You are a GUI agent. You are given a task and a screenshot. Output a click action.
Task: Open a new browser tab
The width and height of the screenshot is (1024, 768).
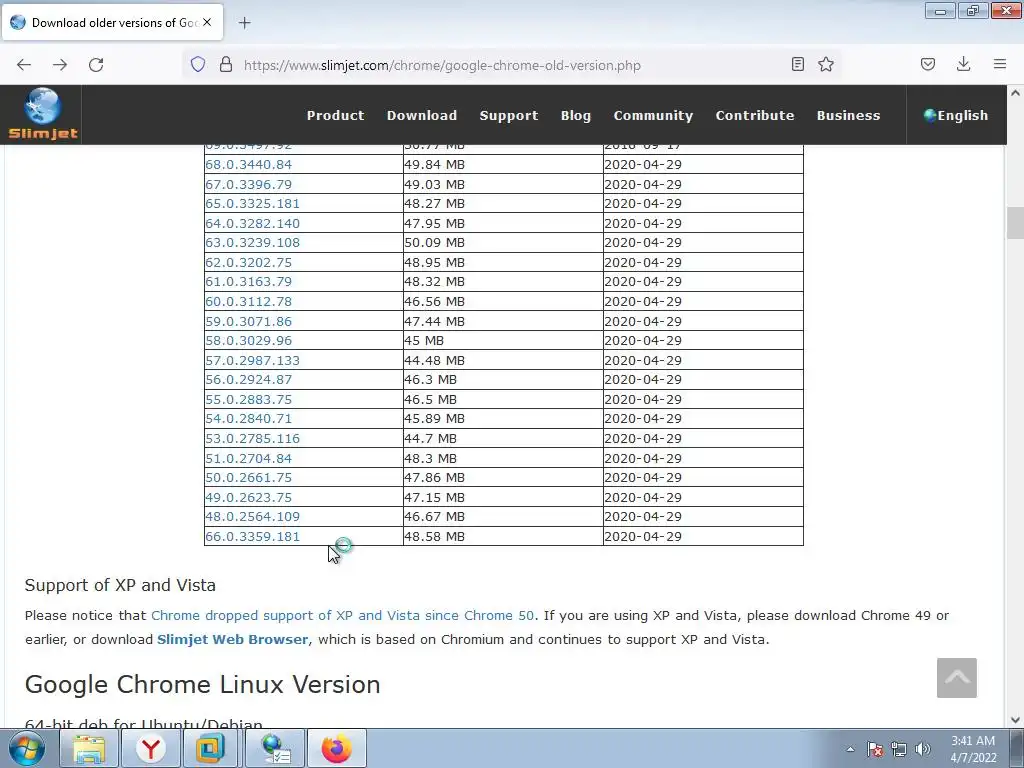(244, 23)
